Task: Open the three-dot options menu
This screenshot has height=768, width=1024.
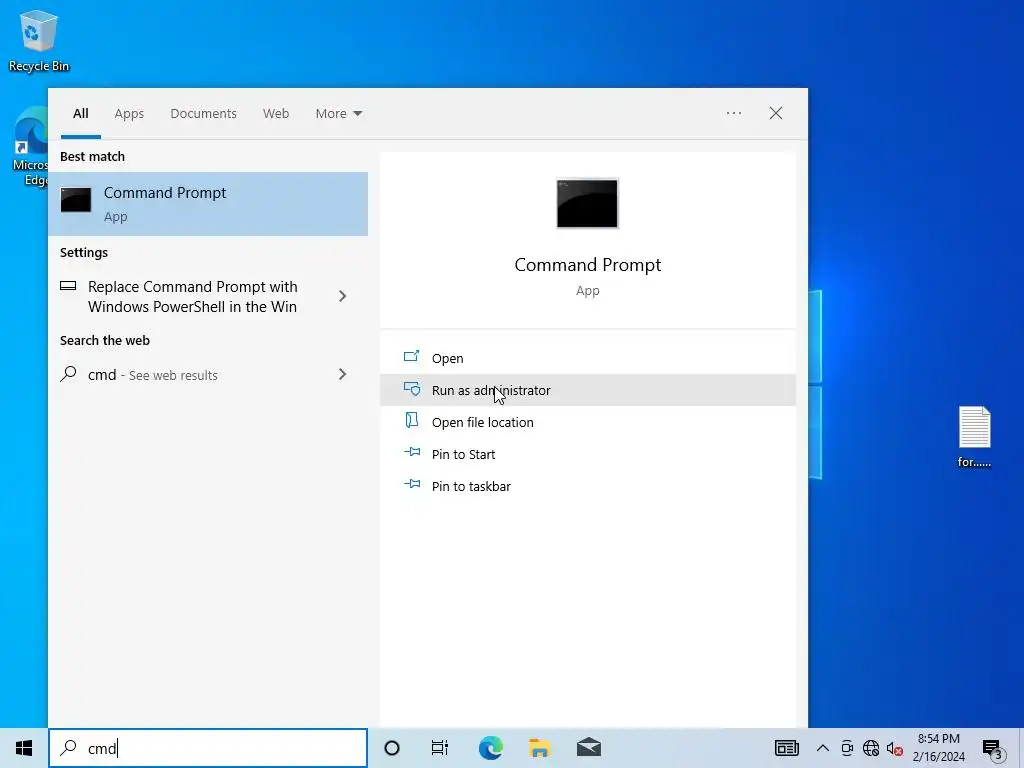Action: [733, 113]
